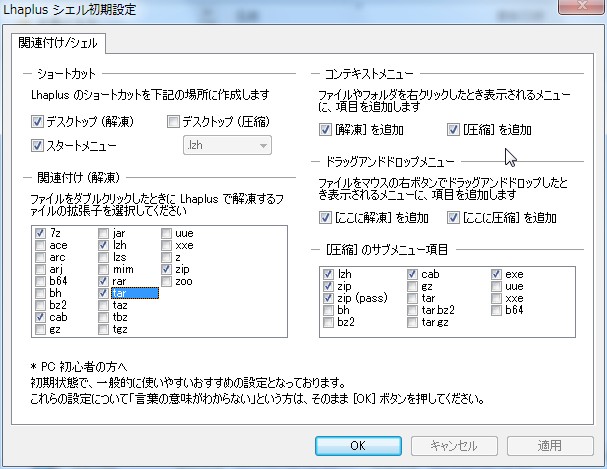The height and width of the screenshot is (469, 607).
Task: Check taz extension association
Action: pyautogui.click(x=103, y=305)
